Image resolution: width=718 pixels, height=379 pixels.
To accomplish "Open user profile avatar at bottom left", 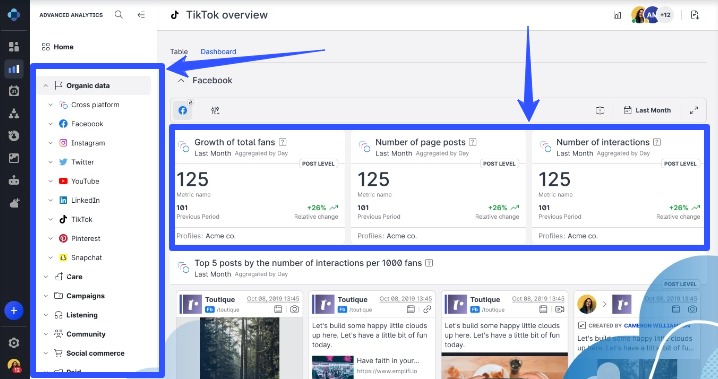I will (x=14, y=366).
